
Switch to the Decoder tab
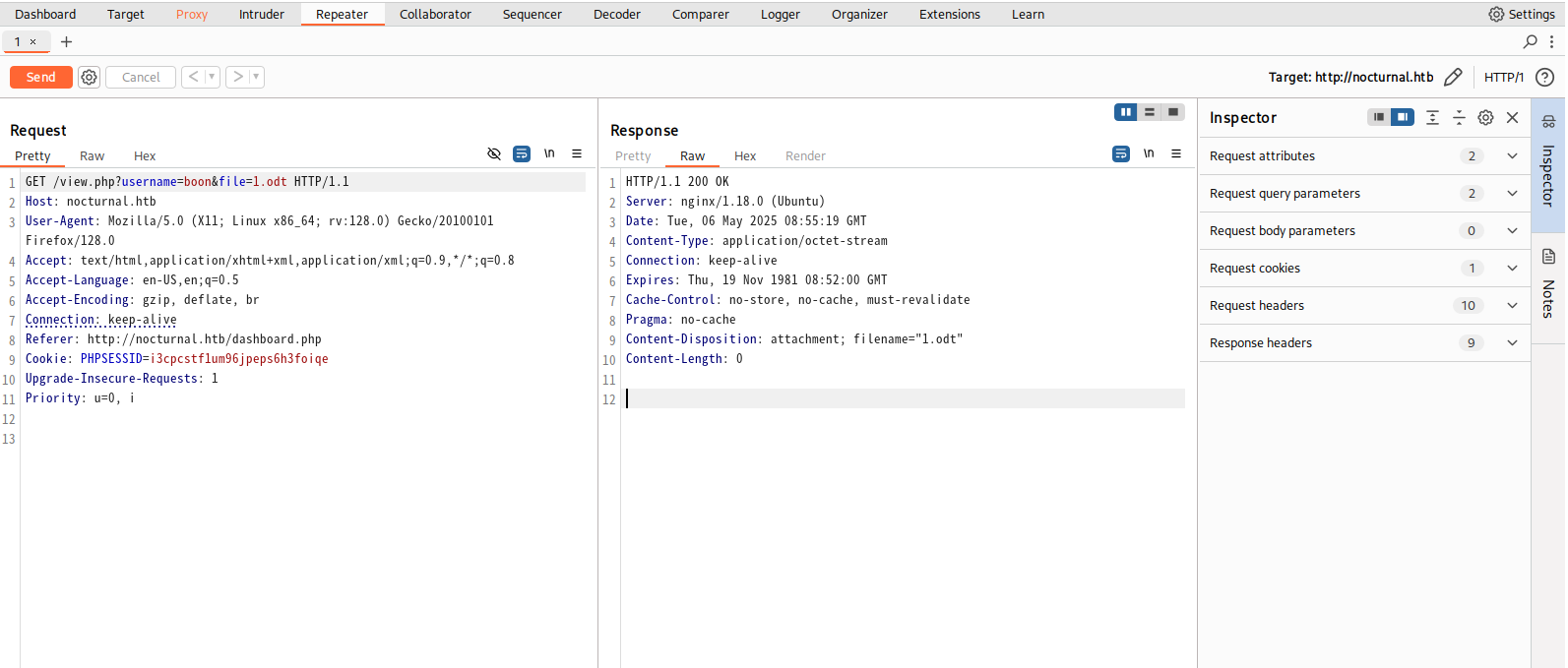tap(617, 14)
